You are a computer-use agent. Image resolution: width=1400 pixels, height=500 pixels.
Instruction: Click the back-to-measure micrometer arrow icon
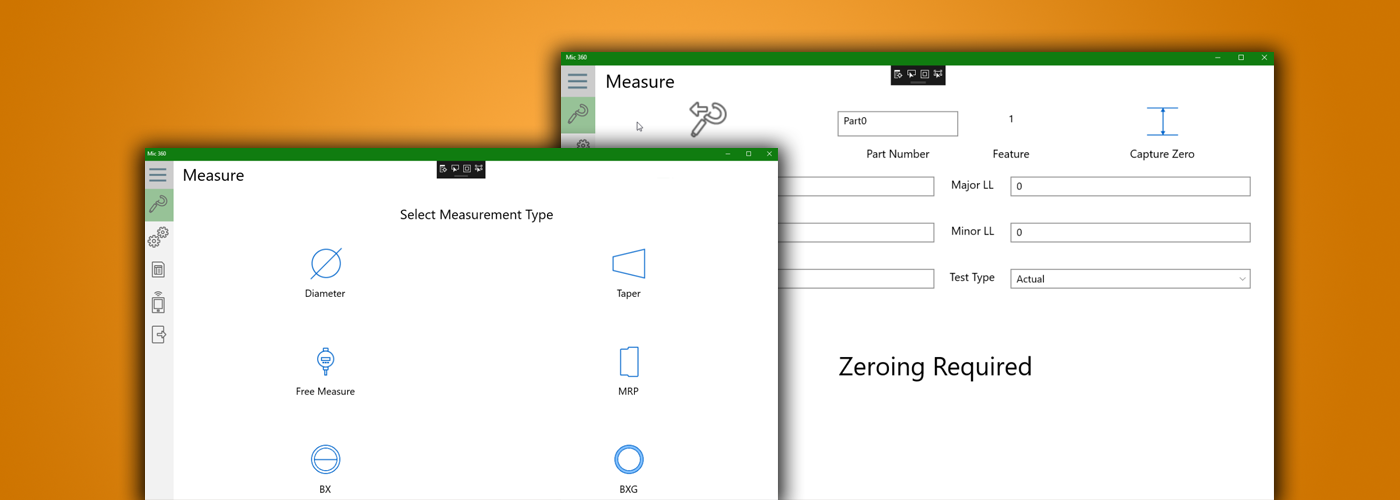pos(707,120)
